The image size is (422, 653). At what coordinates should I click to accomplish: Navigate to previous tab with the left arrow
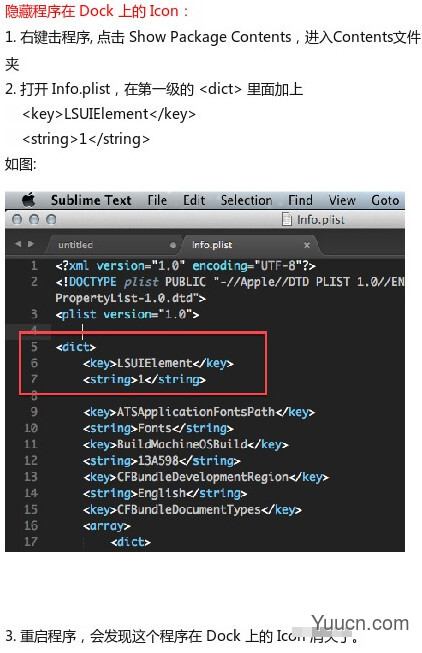18,244
